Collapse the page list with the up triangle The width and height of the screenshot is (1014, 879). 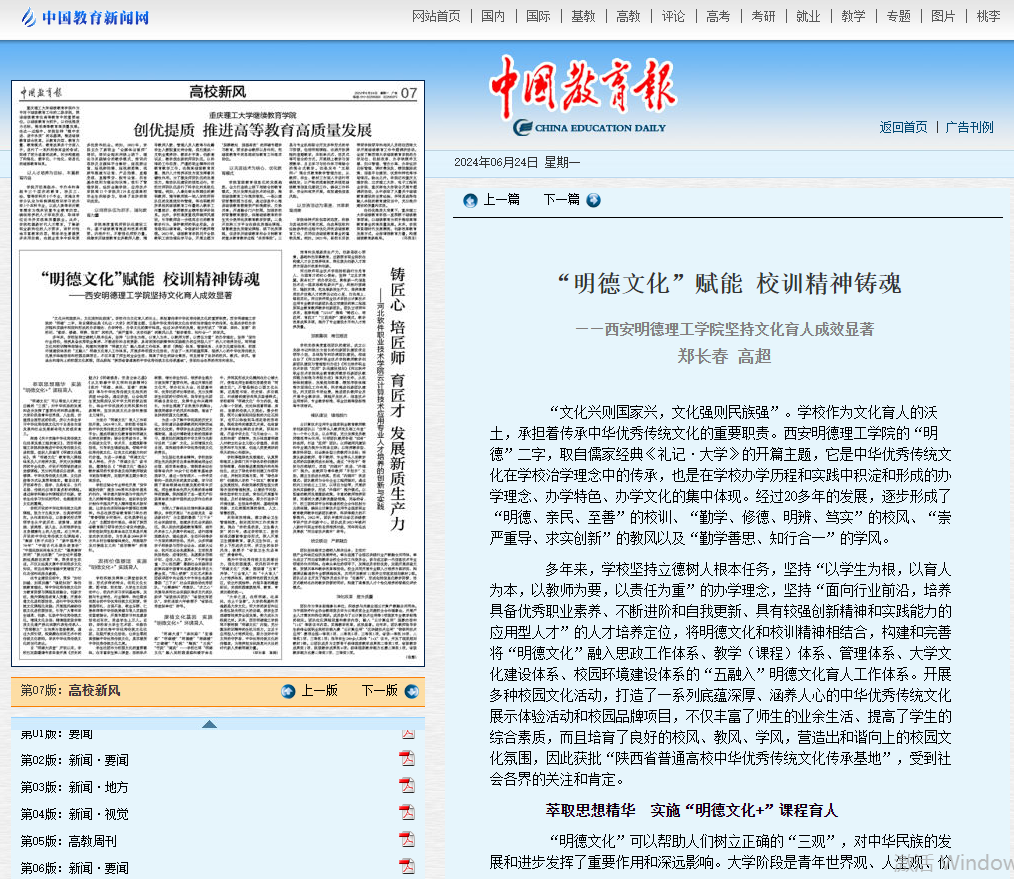(209, 724)
